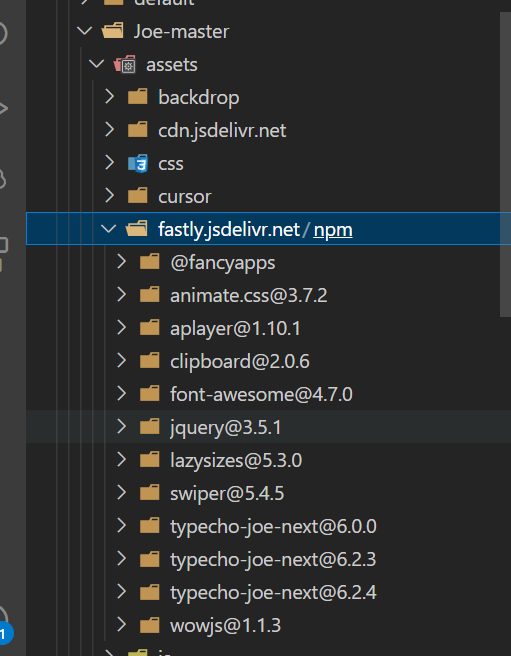This screenshot has height=656, width=511.
Task: Click the blue notification badge in activity bar
Action: (5, 635)
